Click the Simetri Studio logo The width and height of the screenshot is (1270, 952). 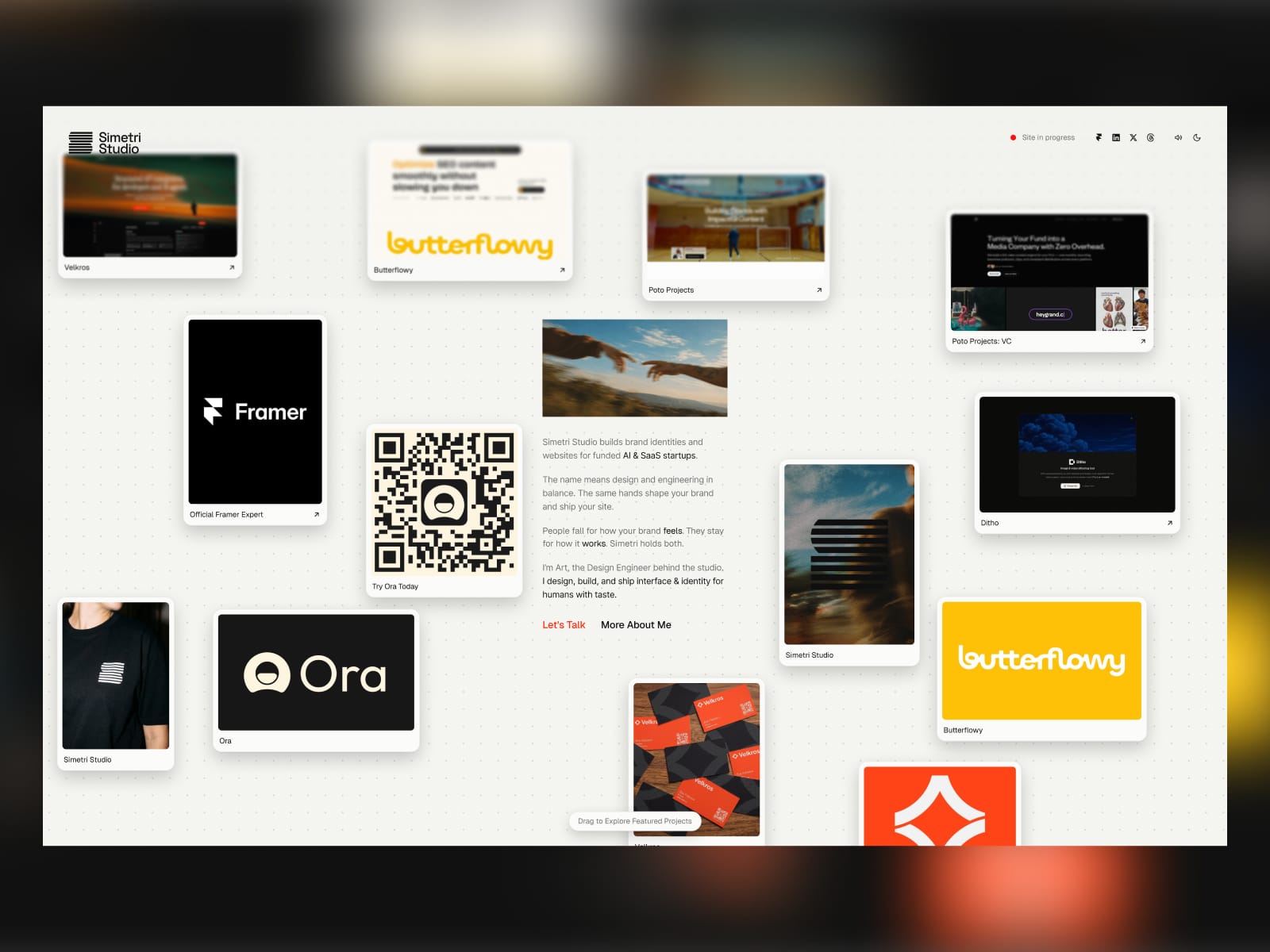pos(105,143)
